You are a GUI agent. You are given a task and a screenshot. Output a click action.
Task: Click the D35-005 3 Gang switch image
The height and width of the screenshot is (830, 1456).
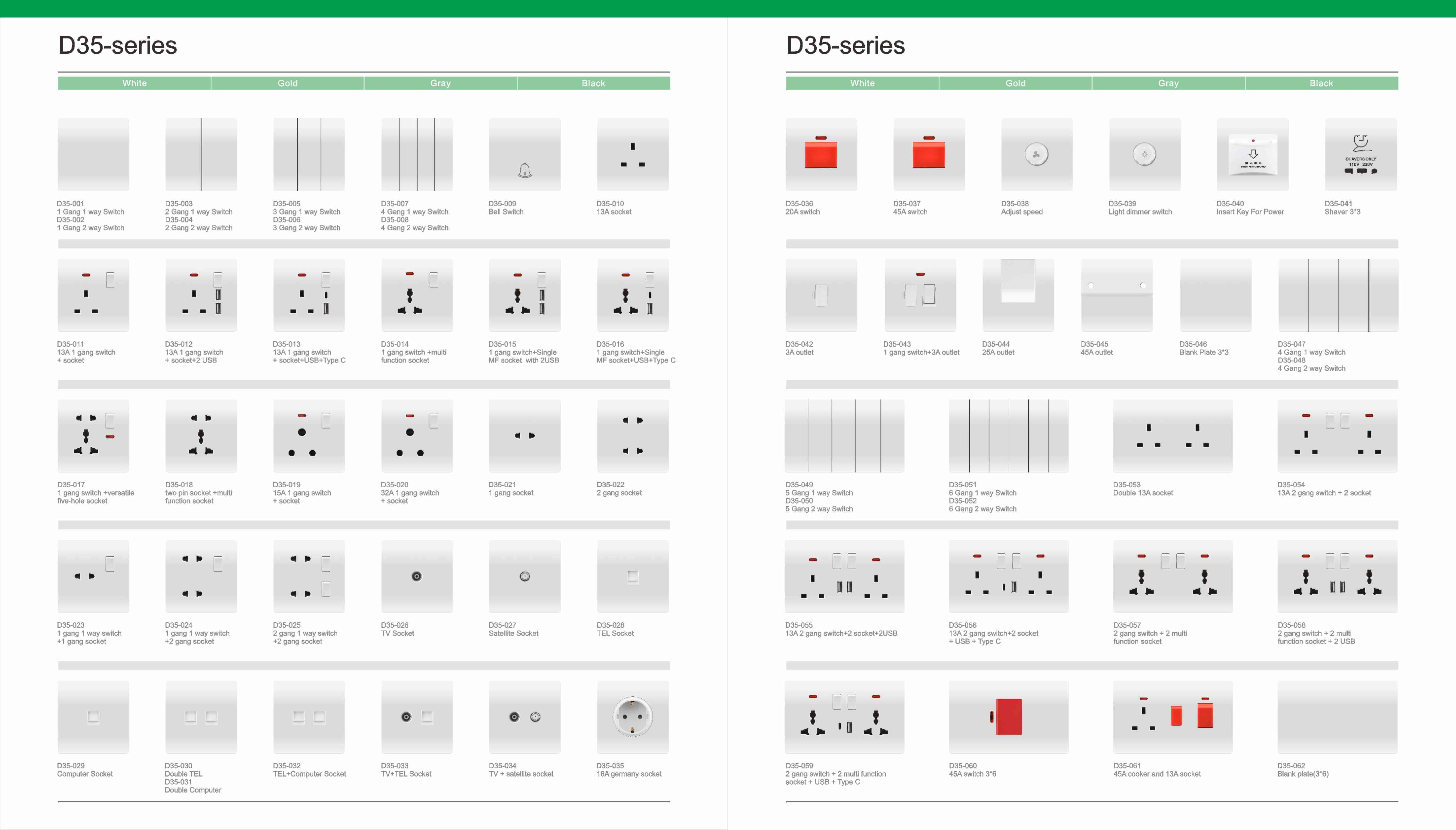coord(309,155)
